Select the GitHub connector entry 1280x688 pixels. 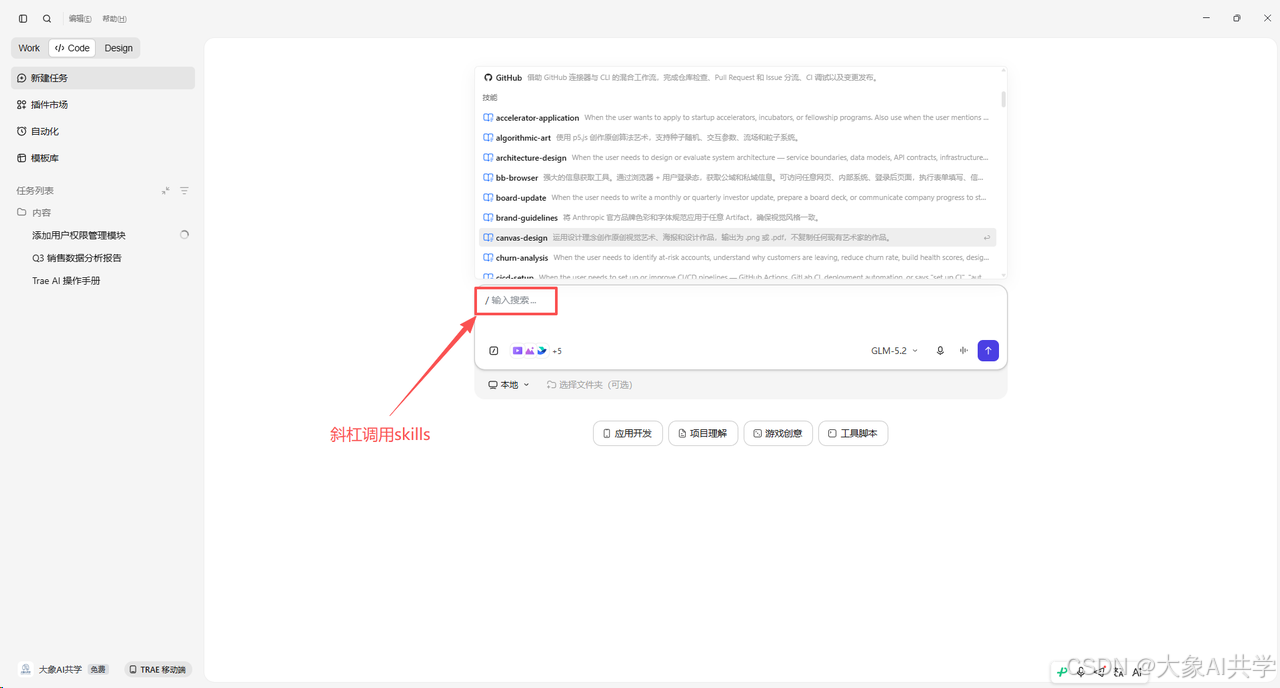click(736, 77)
